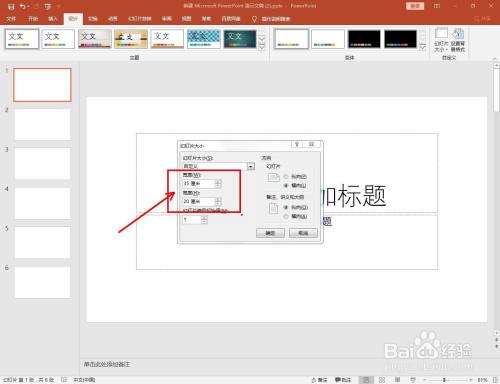Viewport: 500px width, 384px height.
Task: Click the Save icon in quick access toolbar
Action: (11, 6)
